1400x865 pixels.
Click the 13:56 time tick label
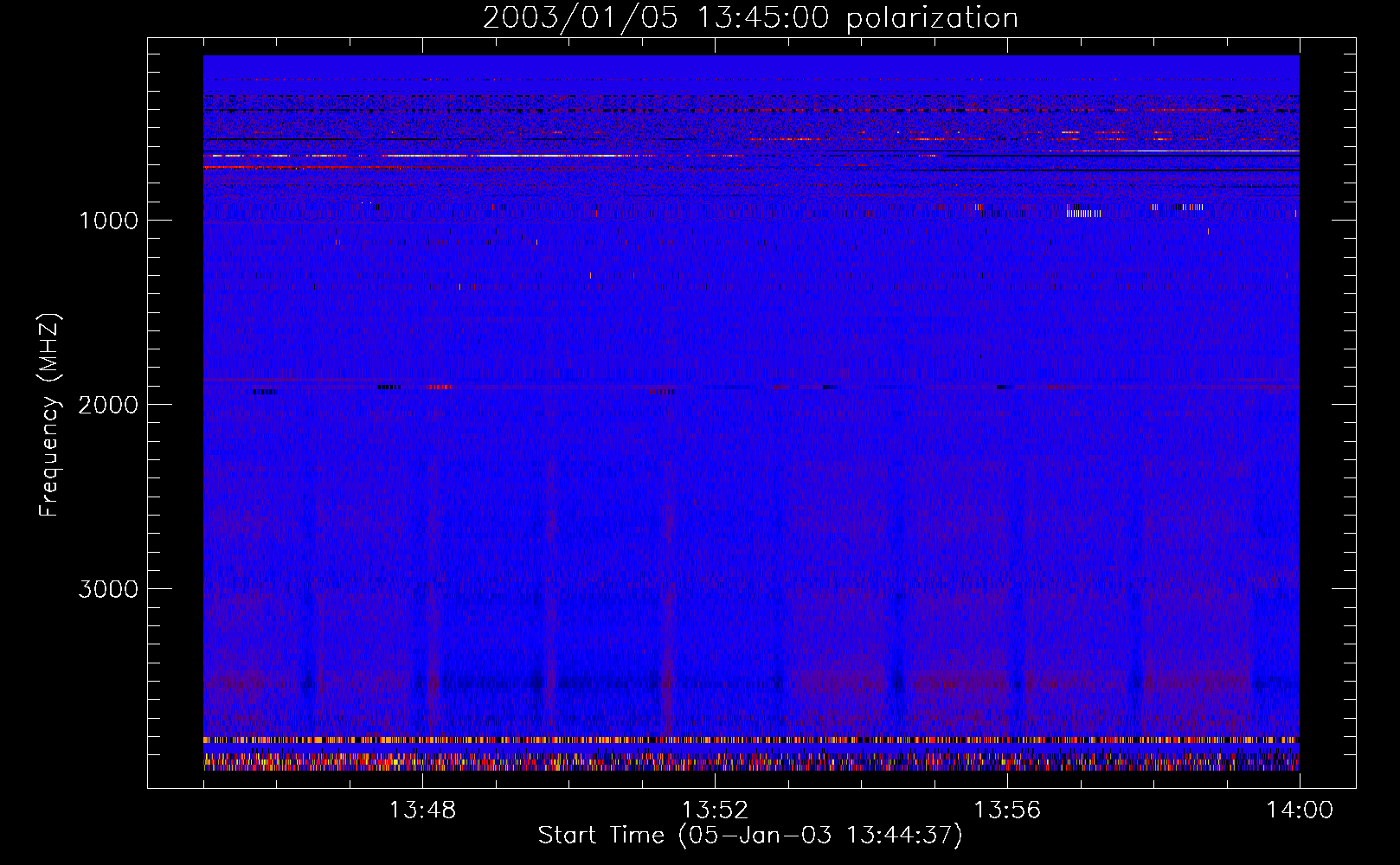tap(1007, 811)
